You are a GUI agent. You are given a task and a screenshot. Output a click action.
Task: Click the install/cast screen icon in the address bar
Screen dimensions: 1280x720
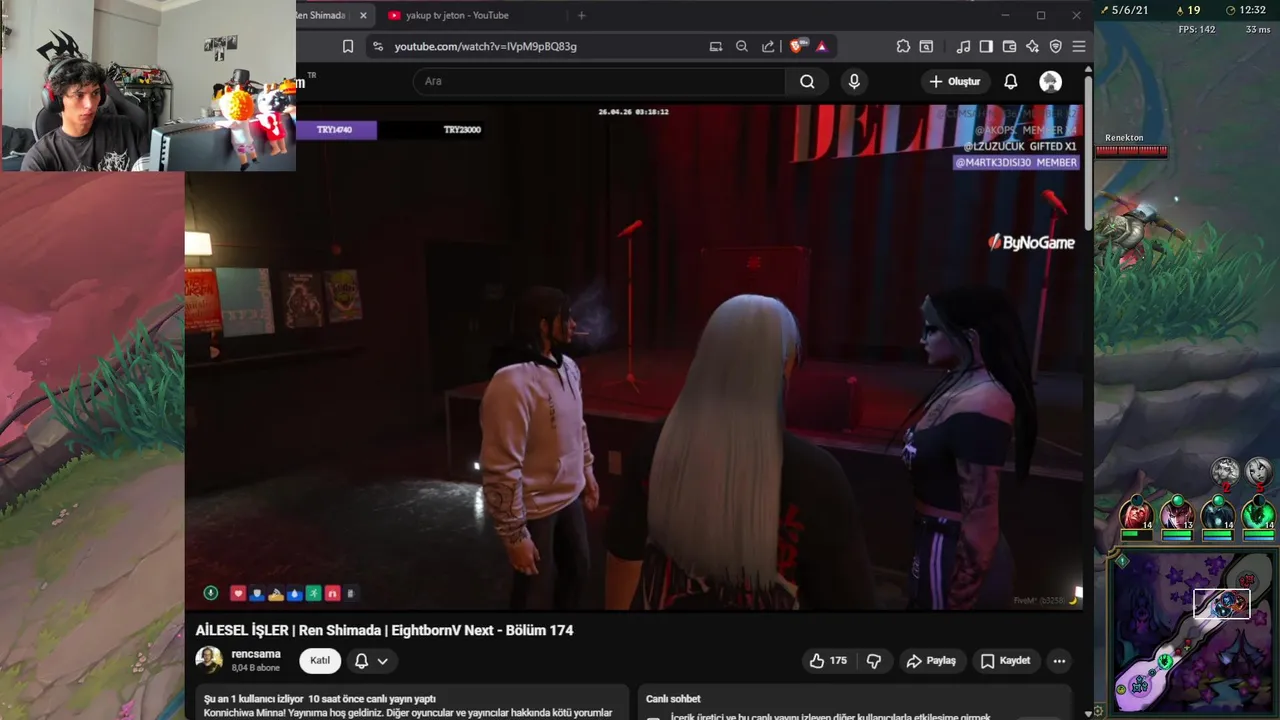click(x=715, y=46)
